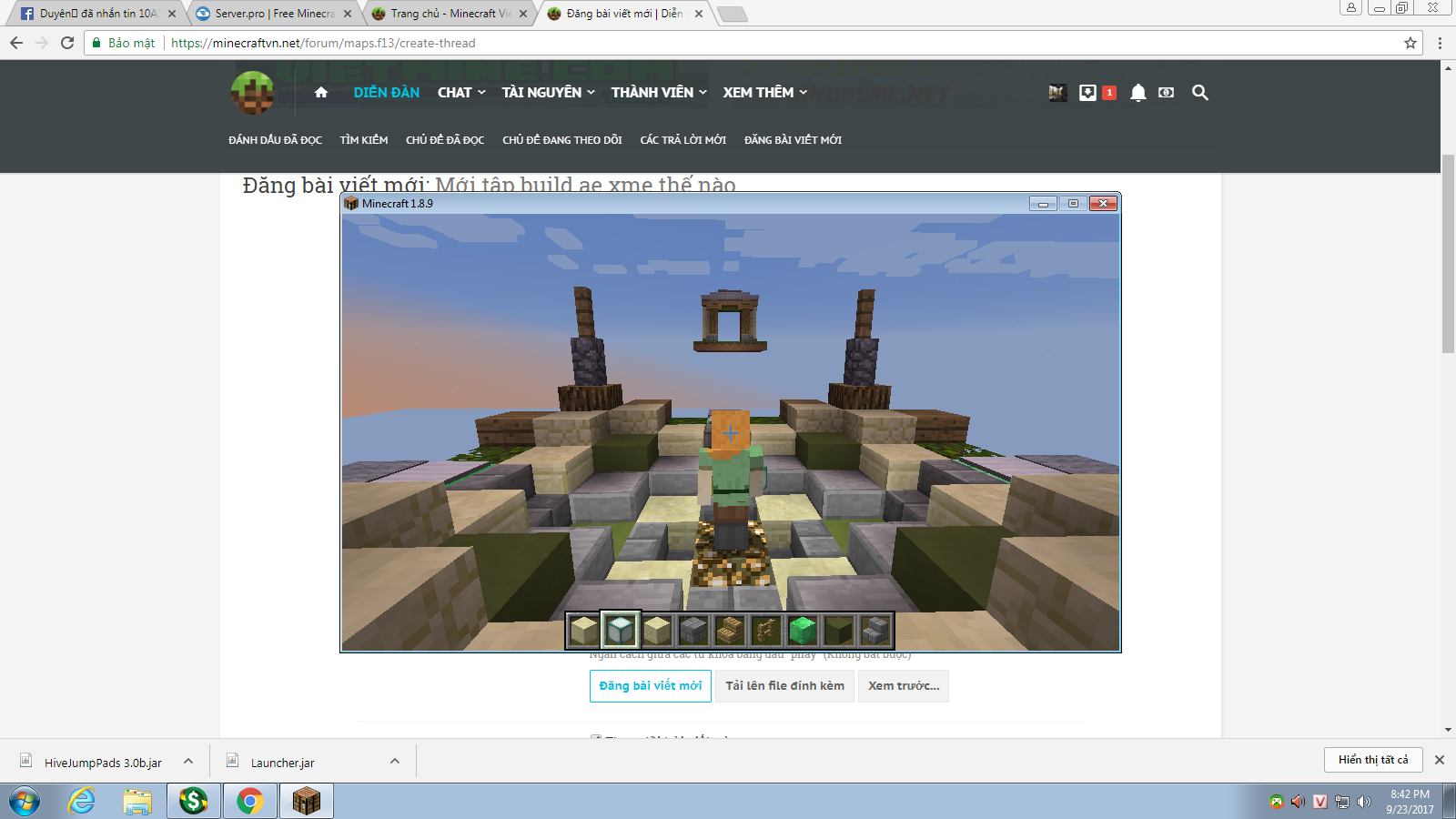Select the wooden fence hotbar slot
Image resolution: width=1456 pixels, height=819 pixels.
[x=765, y=630]
